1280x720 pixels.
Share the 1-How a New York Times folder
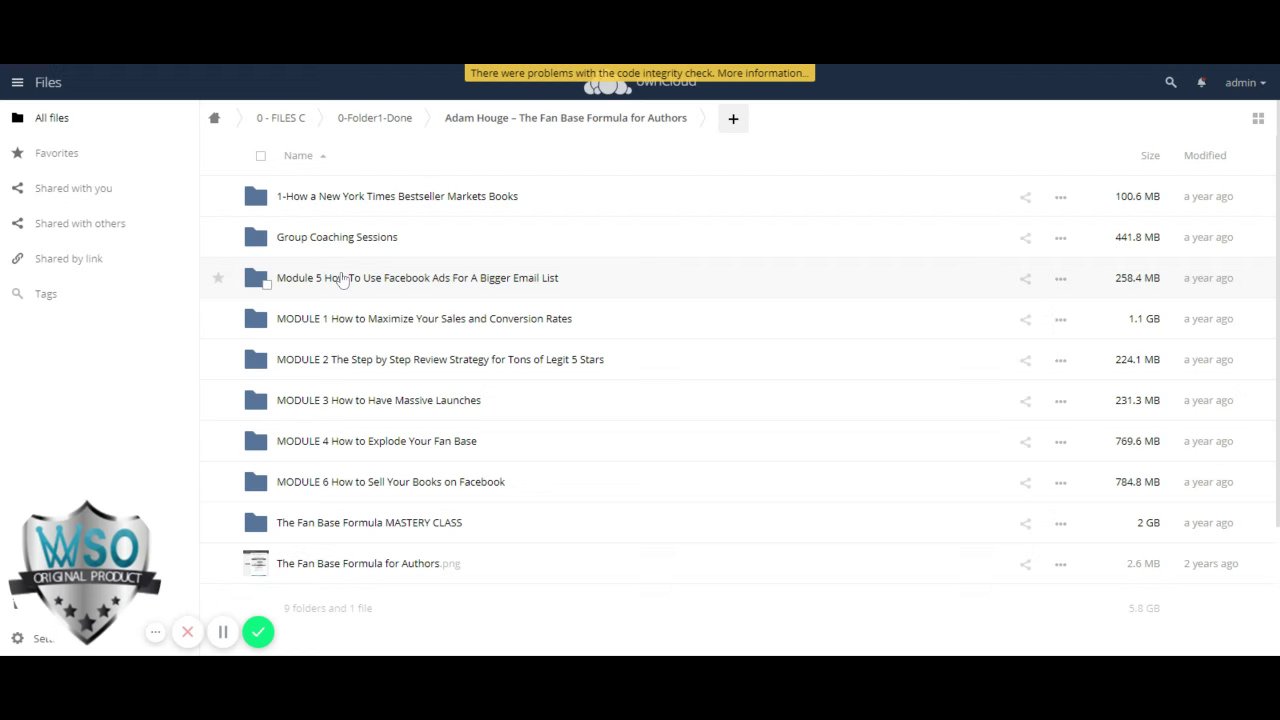point(1025,197)
